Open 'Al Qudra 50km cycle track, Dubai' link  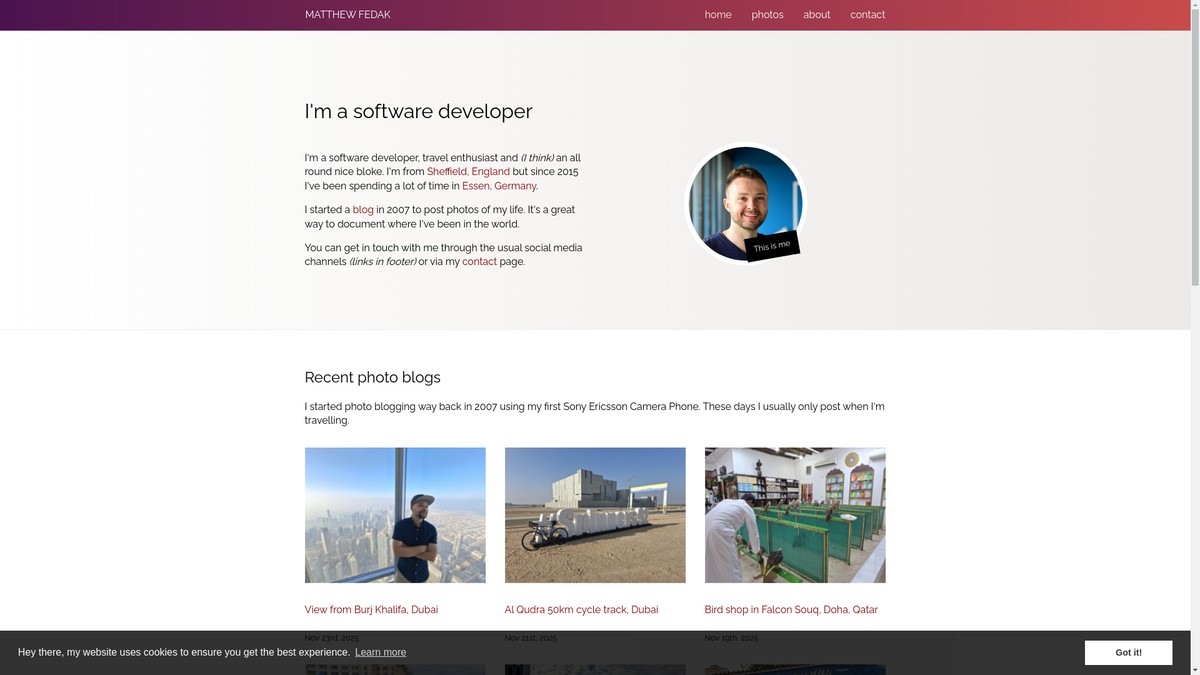tap(581, 610)
